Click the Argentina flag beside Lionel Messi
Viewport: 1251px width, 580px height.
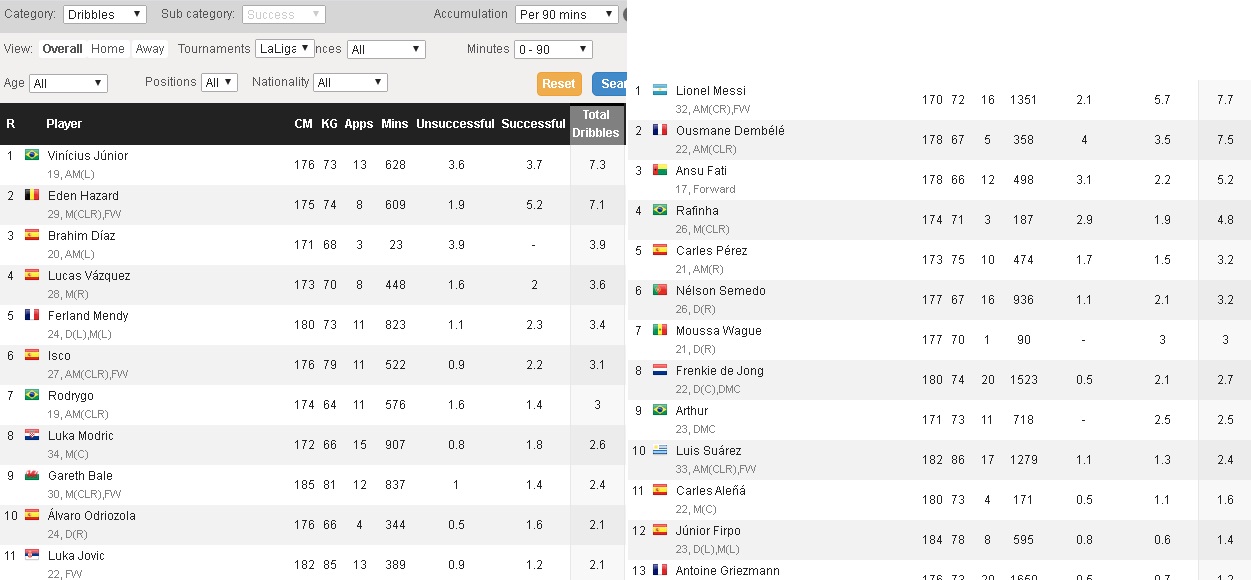[x=659, y=90]
